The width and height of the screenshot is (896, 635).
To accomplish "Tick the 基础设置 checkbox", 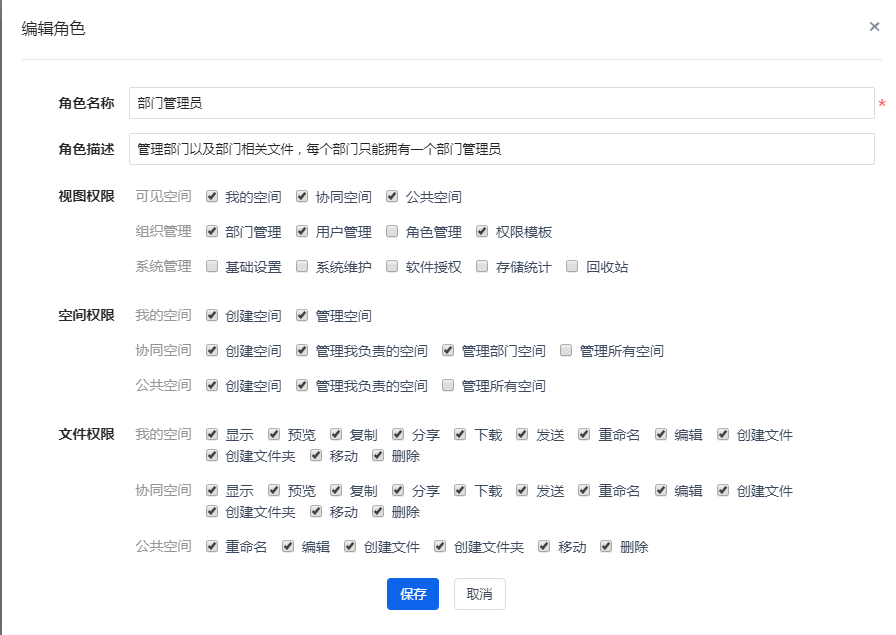I will point(212,267).
